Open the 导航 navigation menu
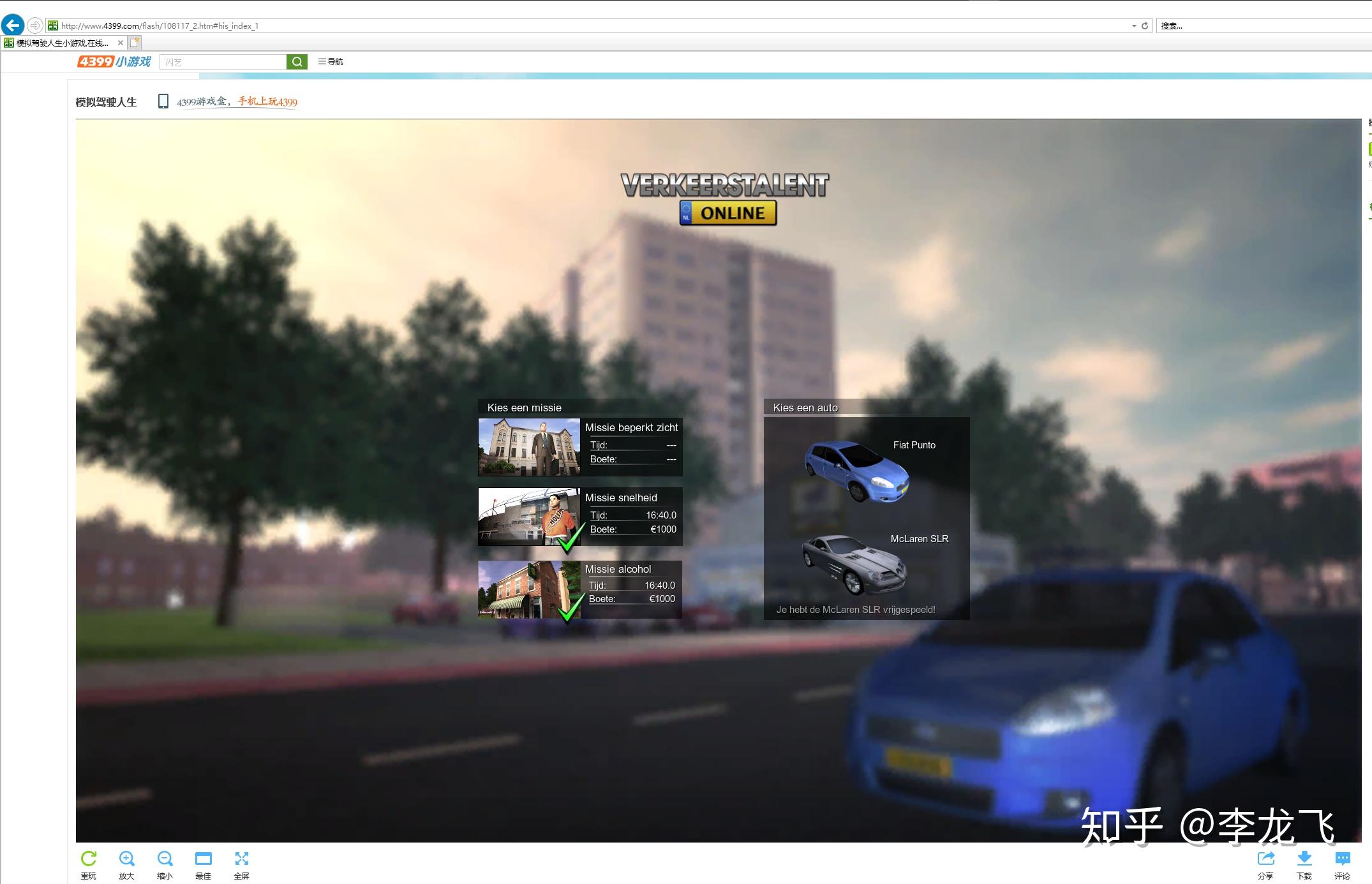This screenshot has width=1372, height=884. click(331, 61)
